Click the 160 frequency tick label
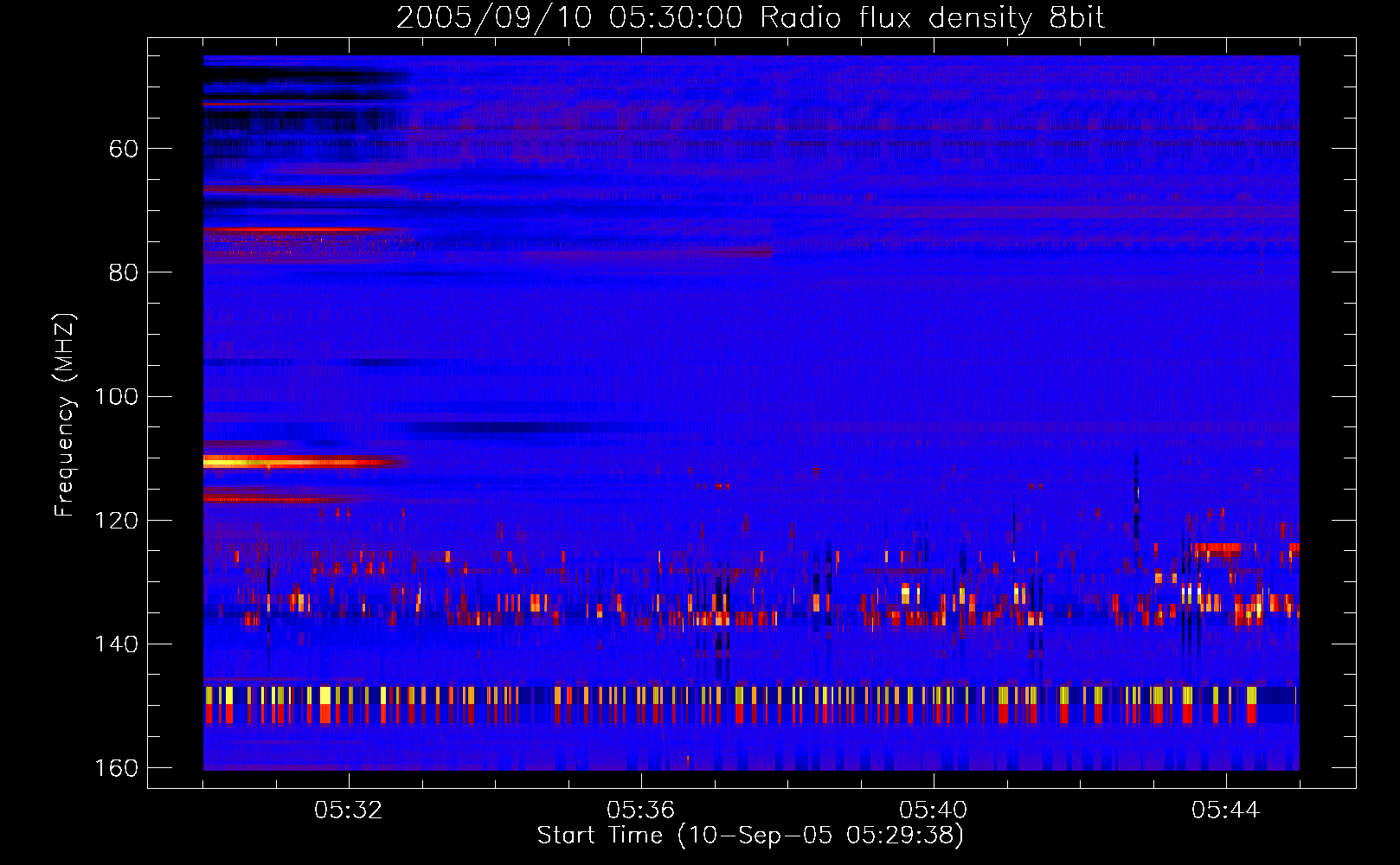The height and width of the screenshot is (865, 1400). pos(117,768)
